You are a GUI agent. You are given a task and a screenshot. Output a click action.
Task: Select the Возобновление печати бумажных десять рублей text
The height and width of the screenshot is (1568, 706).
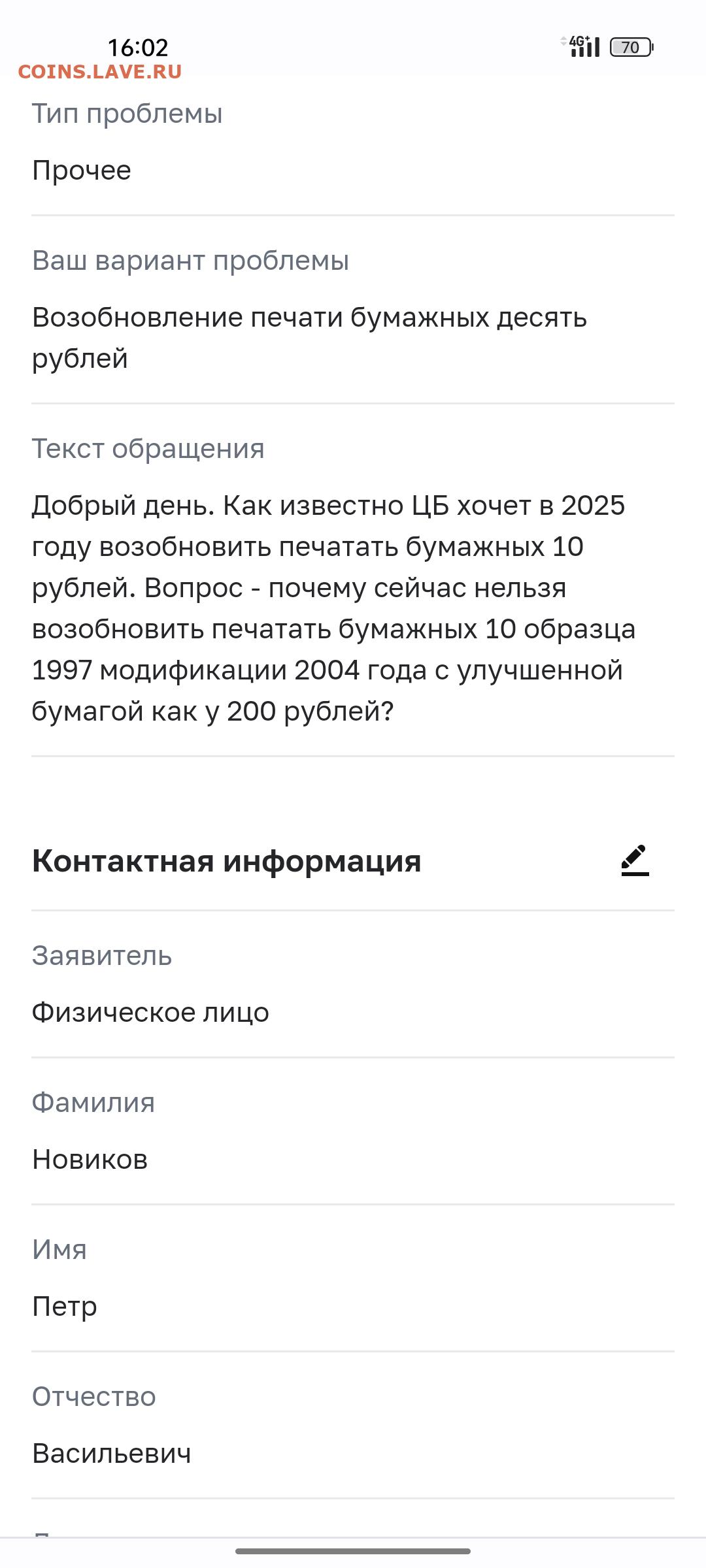(309, 338)
